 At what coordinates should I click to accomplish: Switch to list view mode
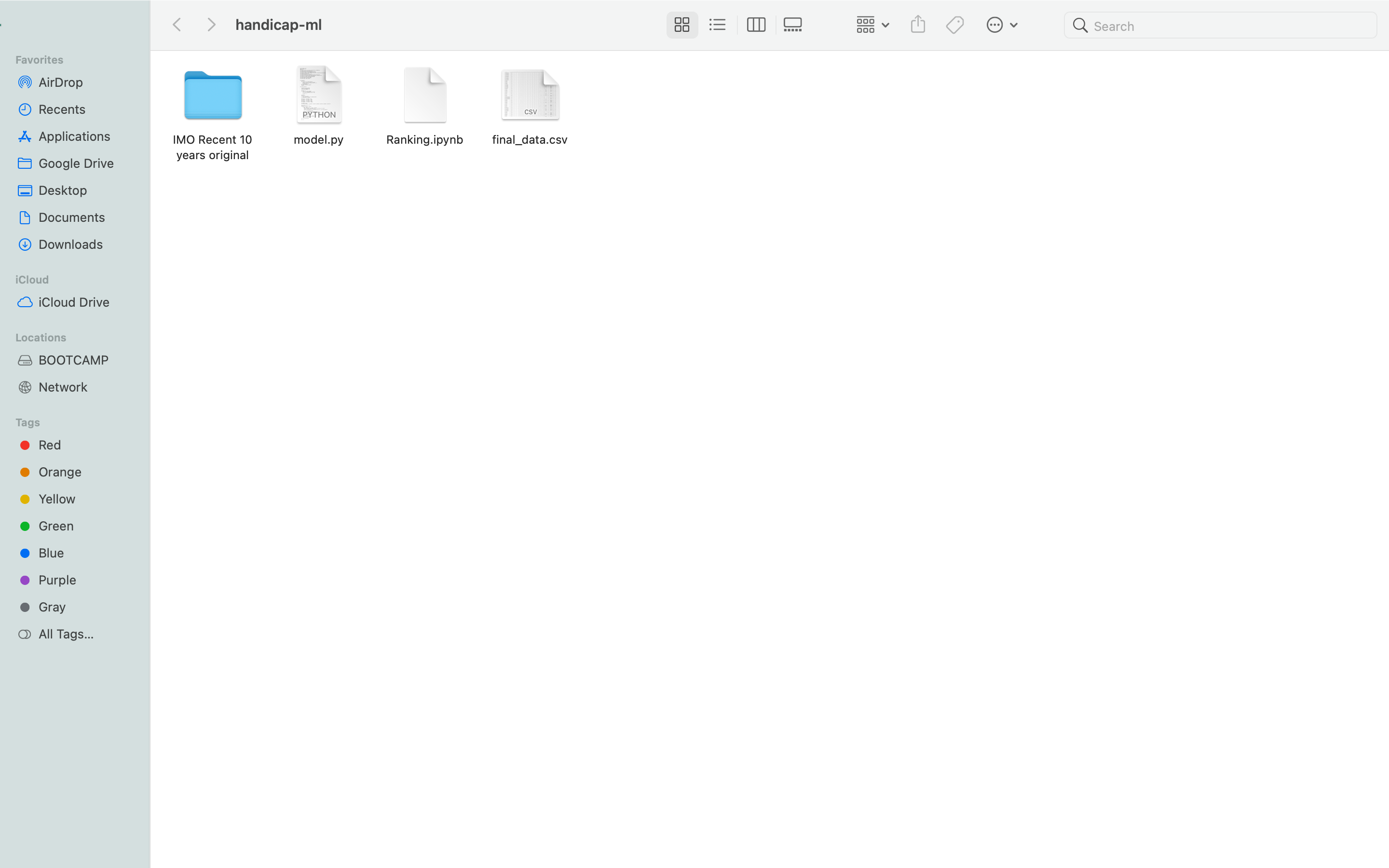coord(718,25)
